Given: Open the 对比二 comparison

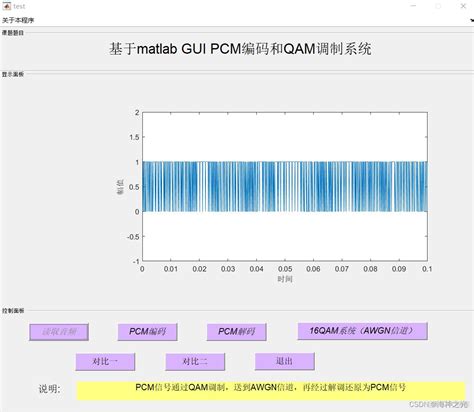Looking at the screenshot, I should [x=195, y=362].
